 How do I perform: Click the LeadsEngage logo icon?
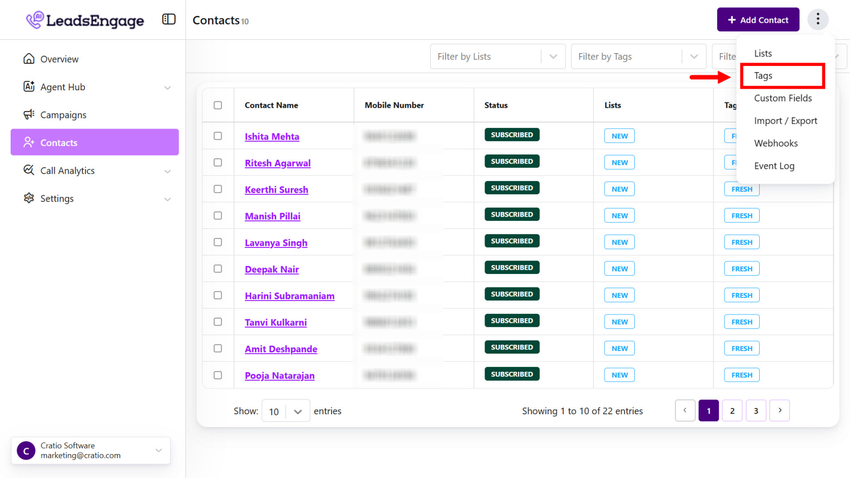pos(35,20)
